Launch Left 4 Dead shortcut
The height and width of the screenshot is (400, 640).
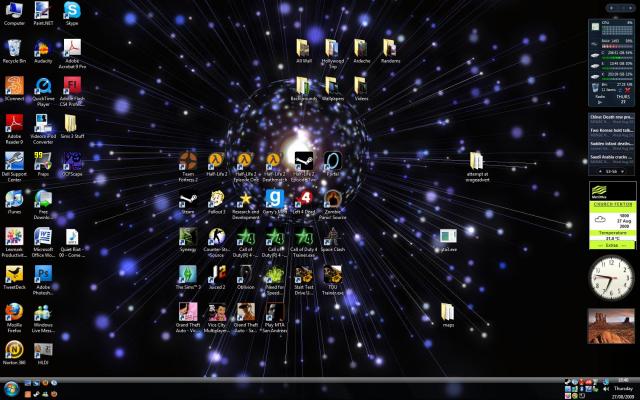[x=304, y=201]
